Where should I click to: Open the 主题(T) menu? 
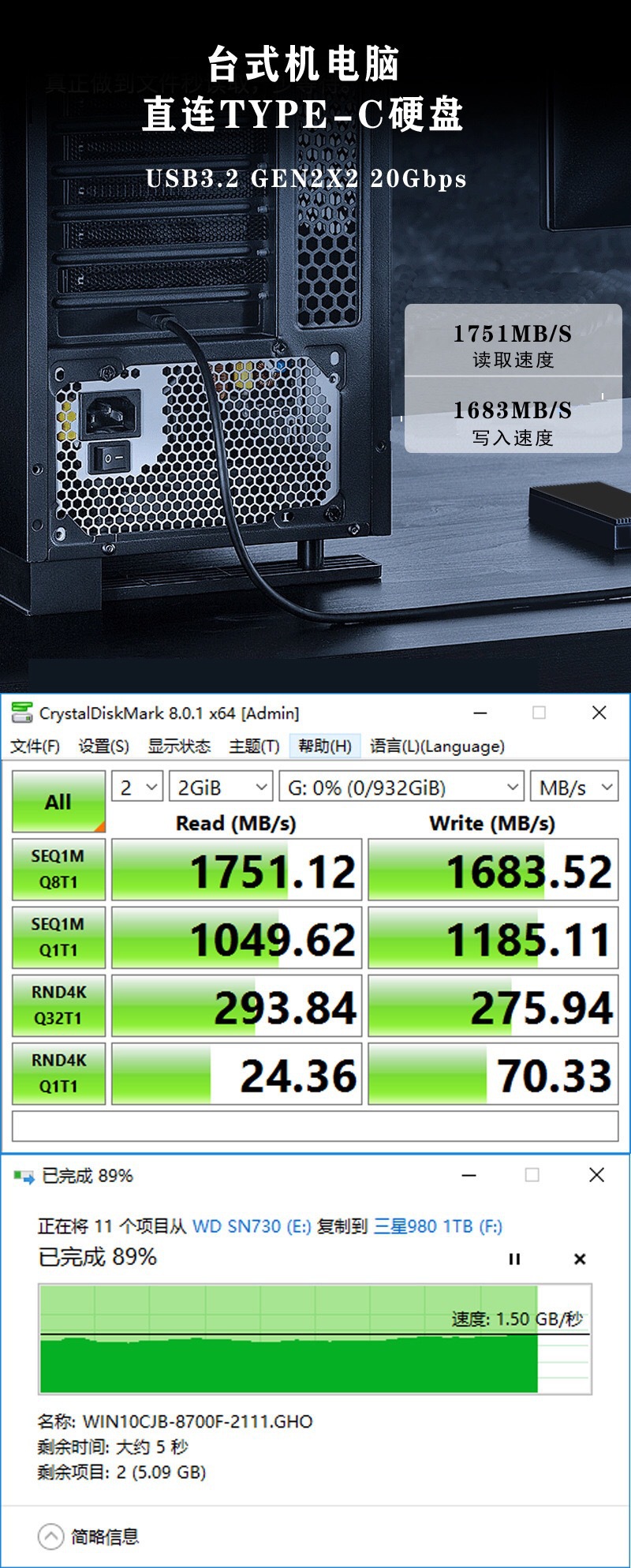pos(254,746)
